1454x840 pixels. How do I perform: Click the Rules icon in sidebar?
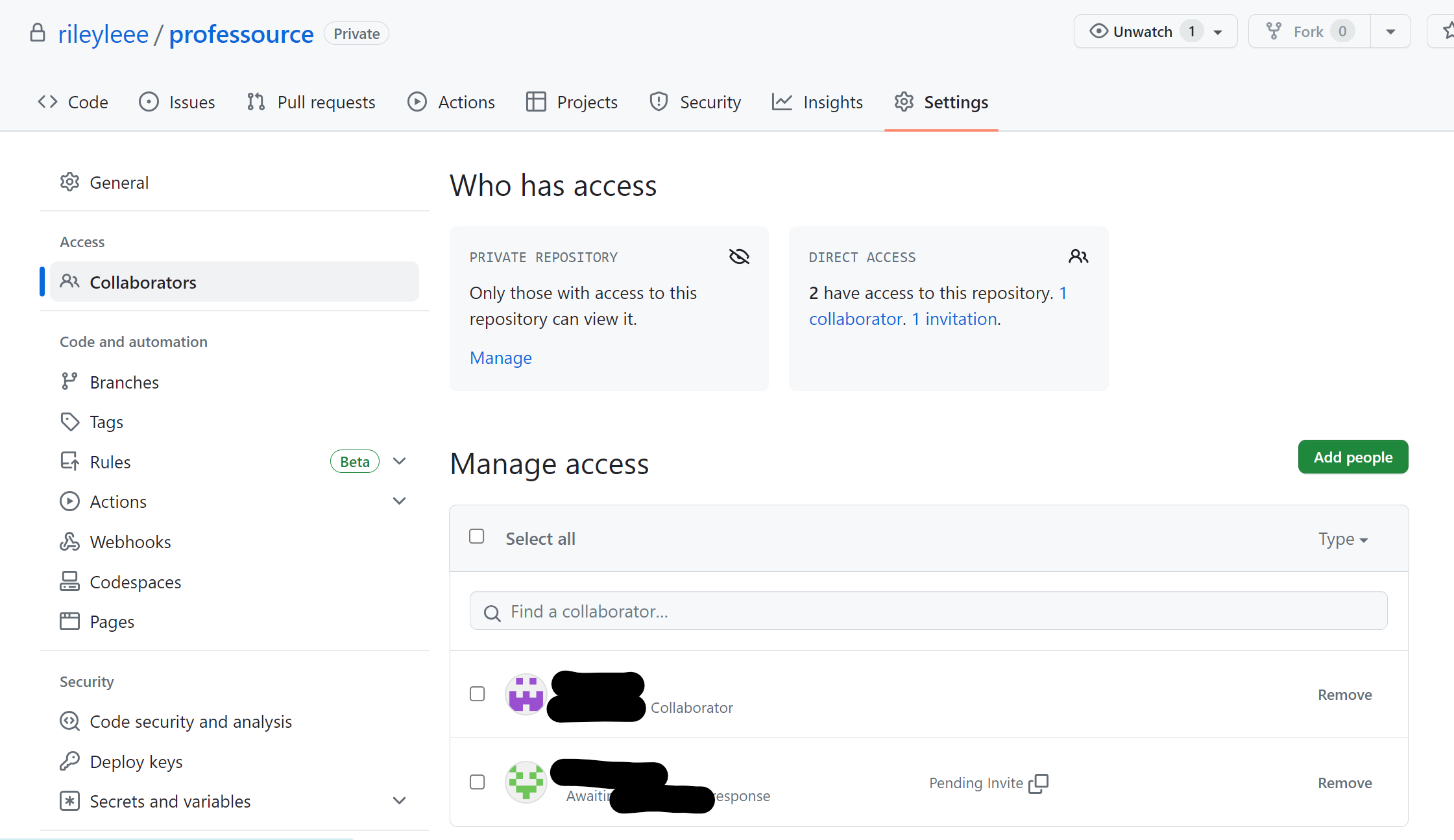(x=69, y=461)
